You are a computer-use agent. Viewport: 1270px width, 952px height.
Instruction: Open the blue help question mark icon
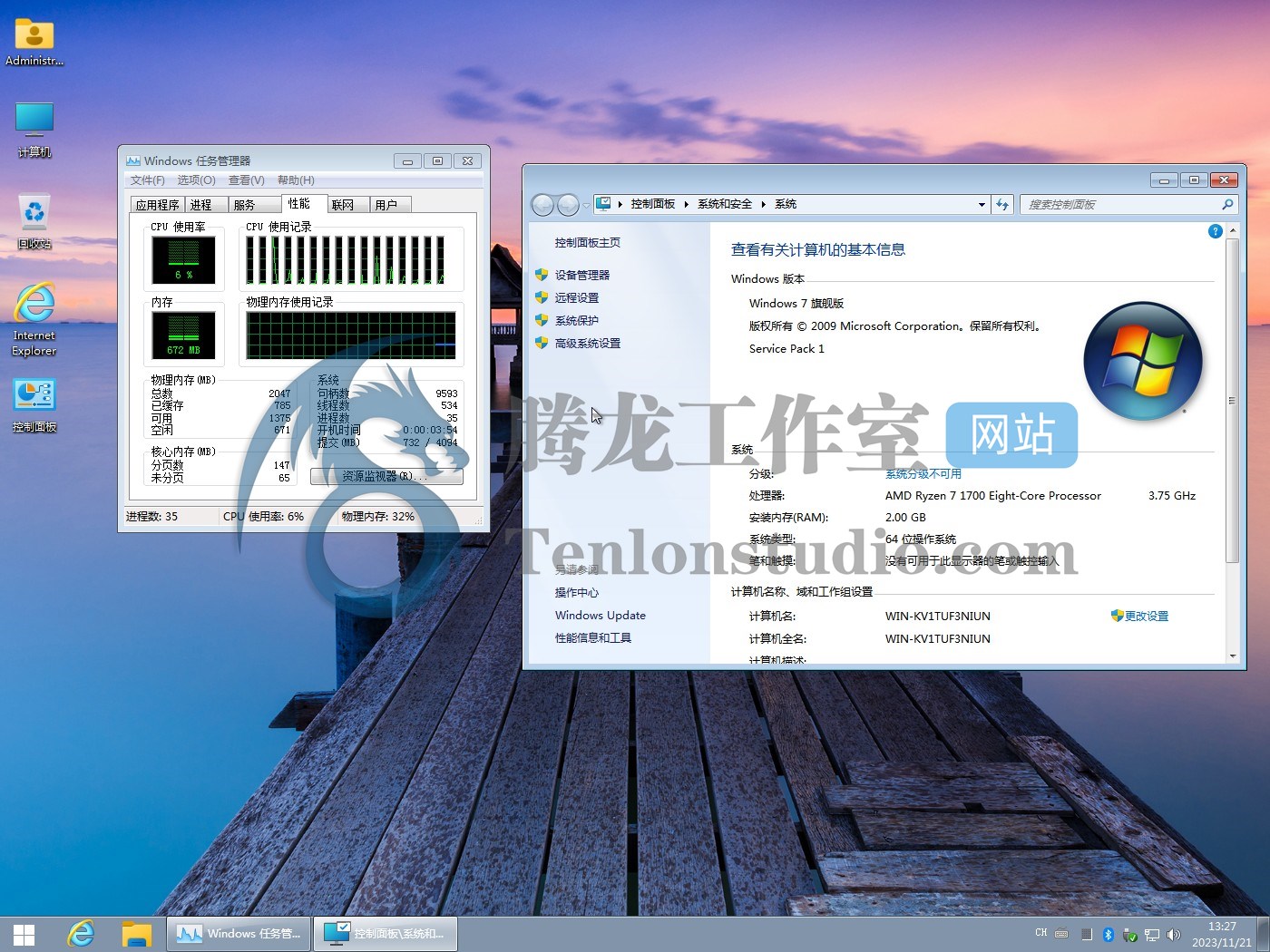coord(1216,231)
